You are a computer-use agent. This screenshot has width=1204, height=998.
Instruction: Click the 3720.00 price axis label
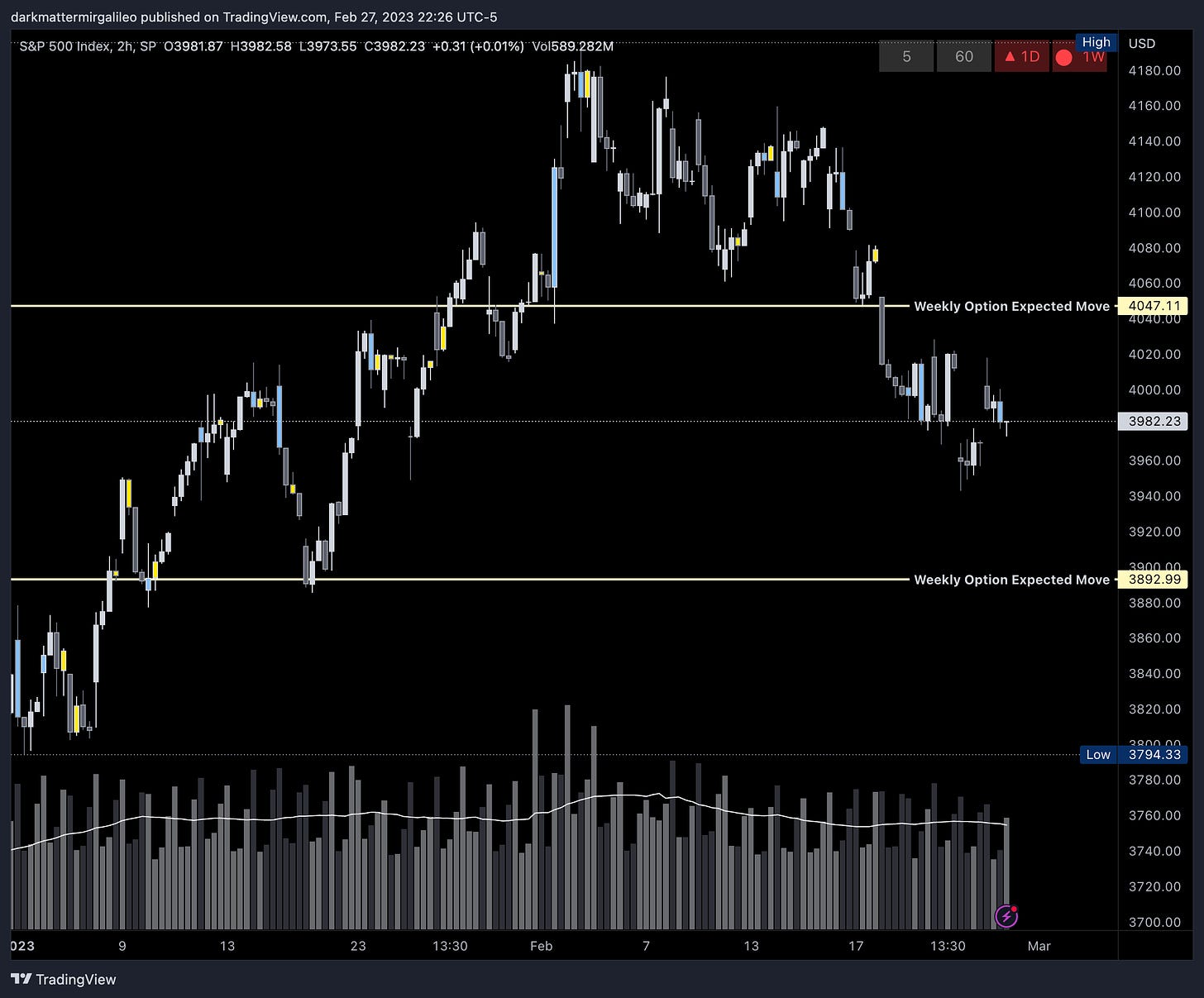tap(1154, 886)
